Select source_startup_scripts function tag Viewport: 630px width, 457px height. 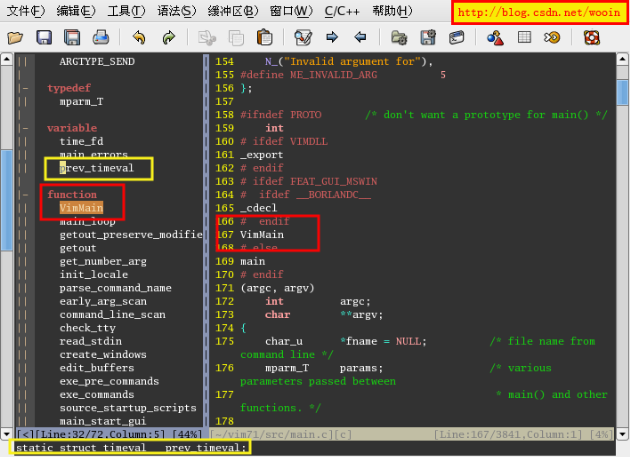click(x=128, y=408)
